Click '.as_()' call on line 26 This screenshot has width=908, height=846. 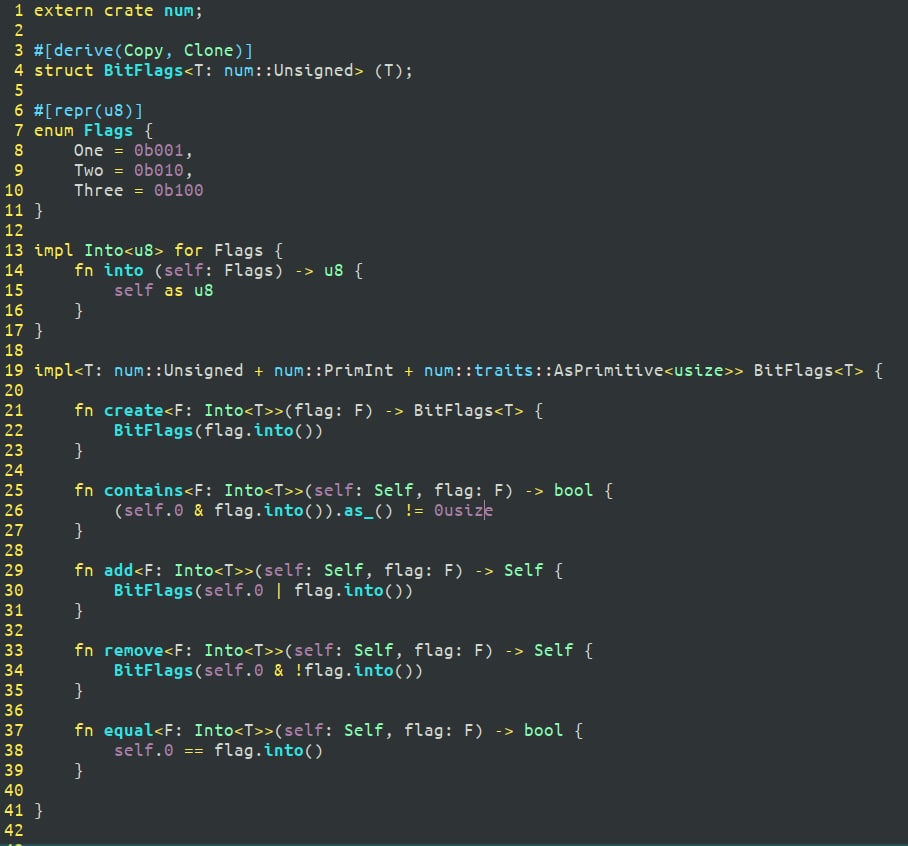point(364,511)
